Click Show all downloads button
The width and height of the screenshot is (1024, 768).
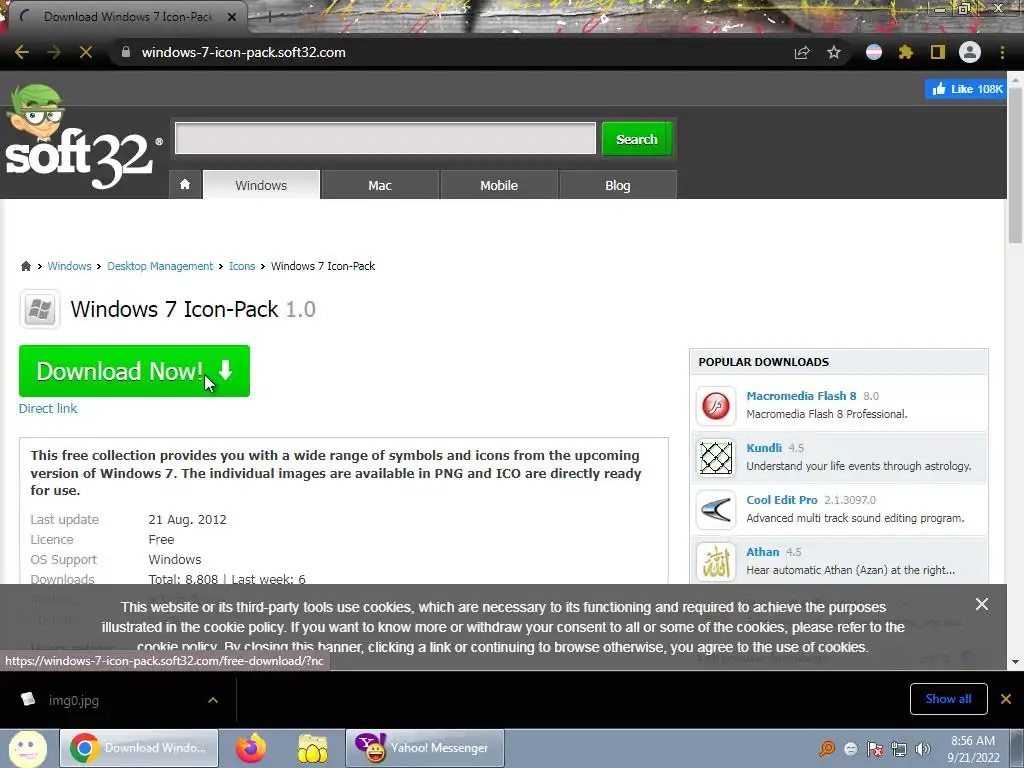948,699
